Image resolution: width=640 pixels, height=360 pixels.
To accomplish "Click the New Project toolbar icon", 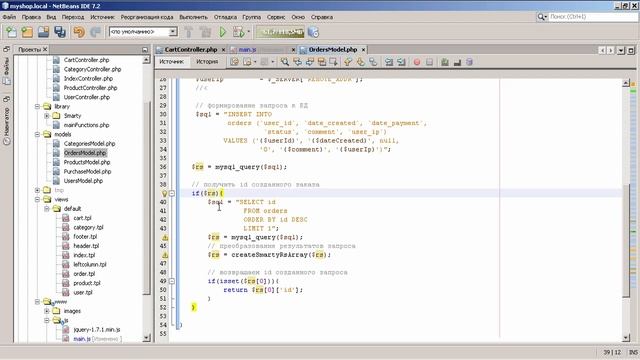I will click(27, 32).
